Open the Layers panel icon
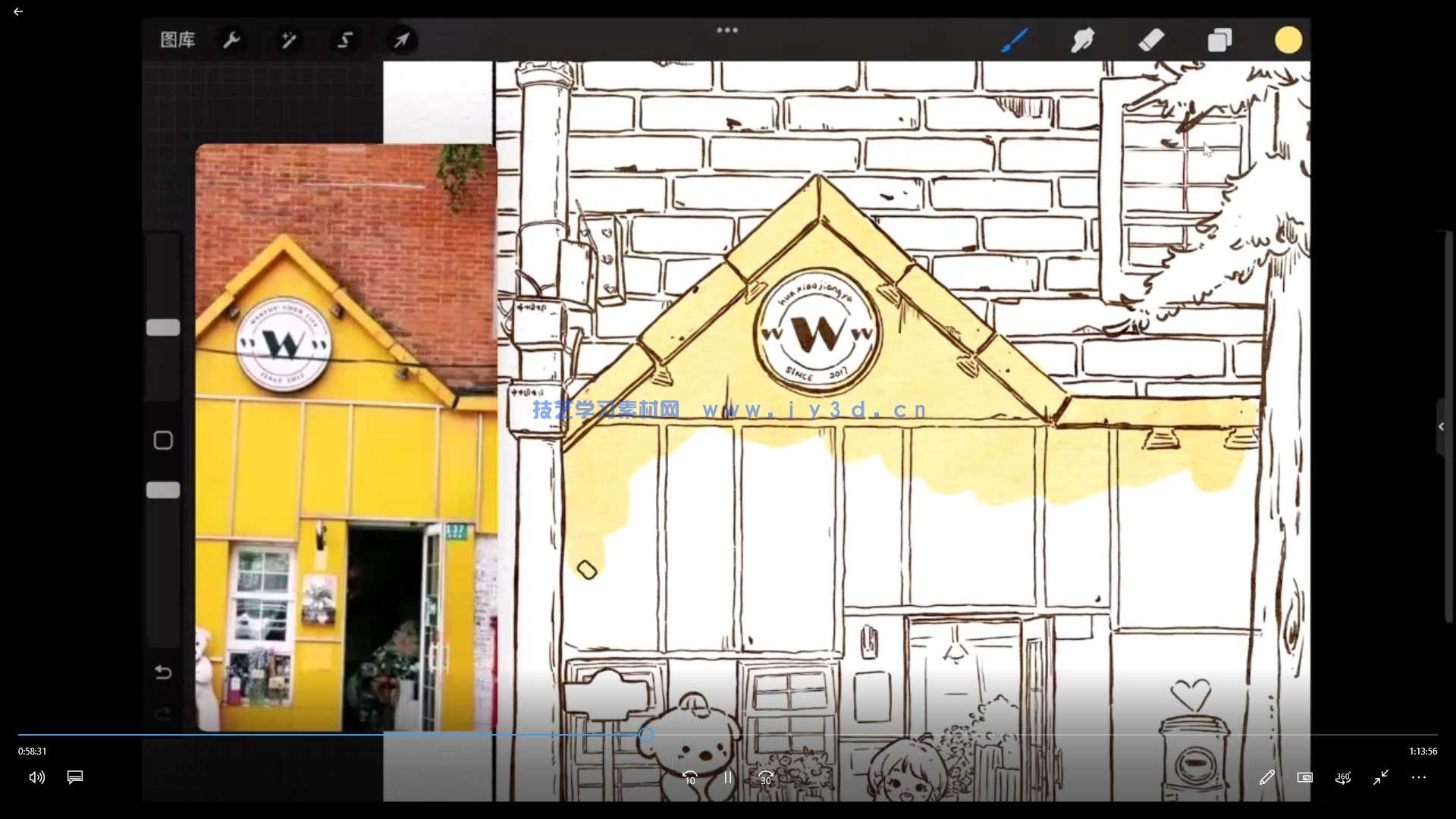1456x819 pixels. [1219, 39]
